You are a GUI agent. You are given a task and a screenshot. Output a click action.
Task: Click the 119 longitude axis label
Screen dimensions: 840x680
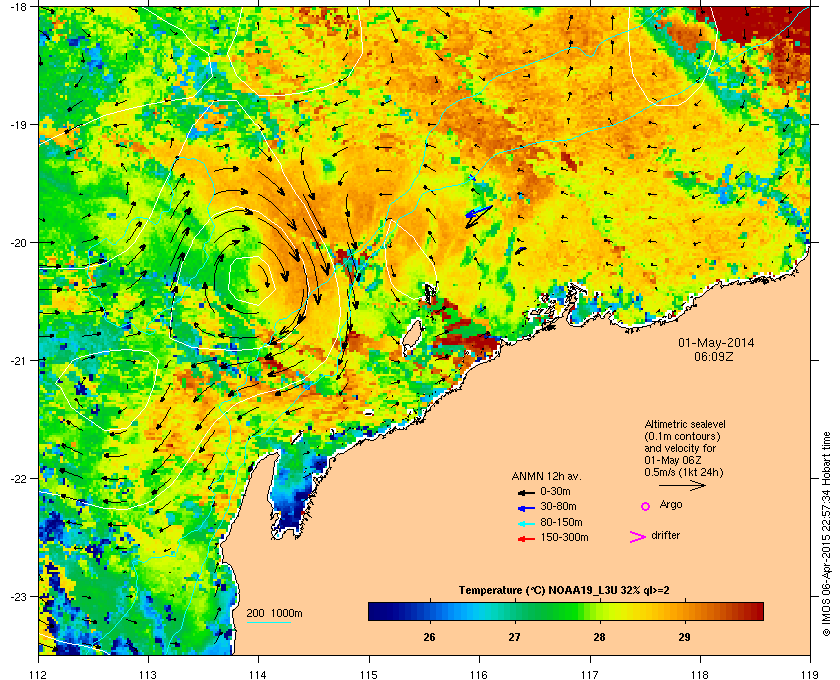coord(810,674)
